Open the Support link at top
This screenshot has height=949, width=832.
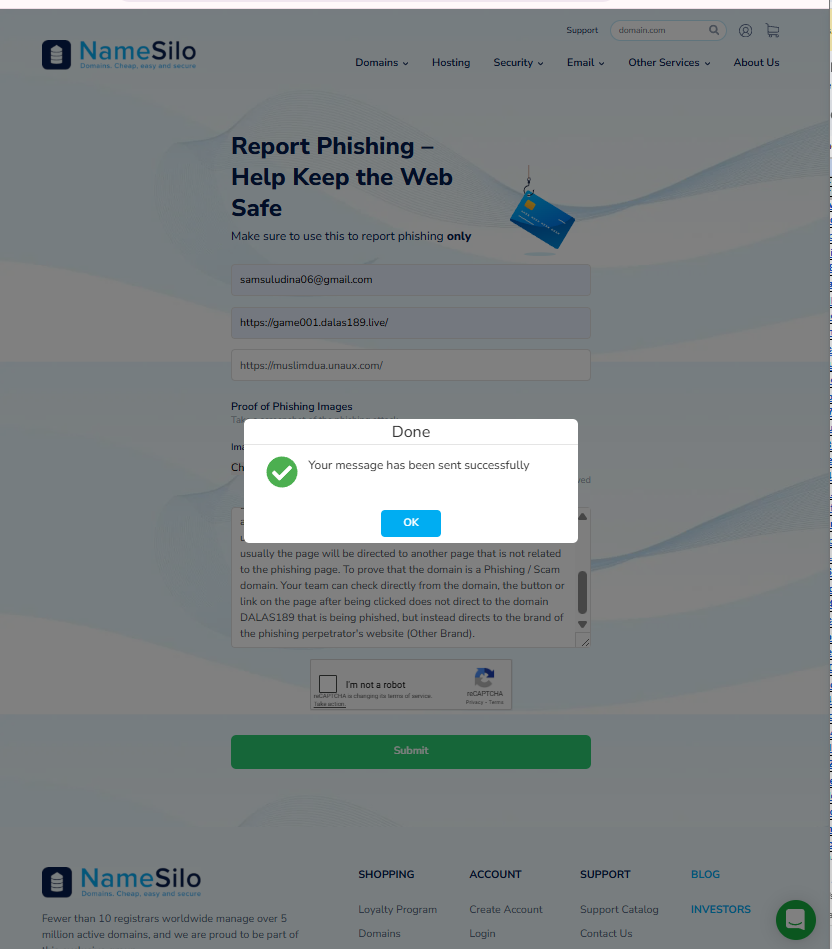[582, 30]
